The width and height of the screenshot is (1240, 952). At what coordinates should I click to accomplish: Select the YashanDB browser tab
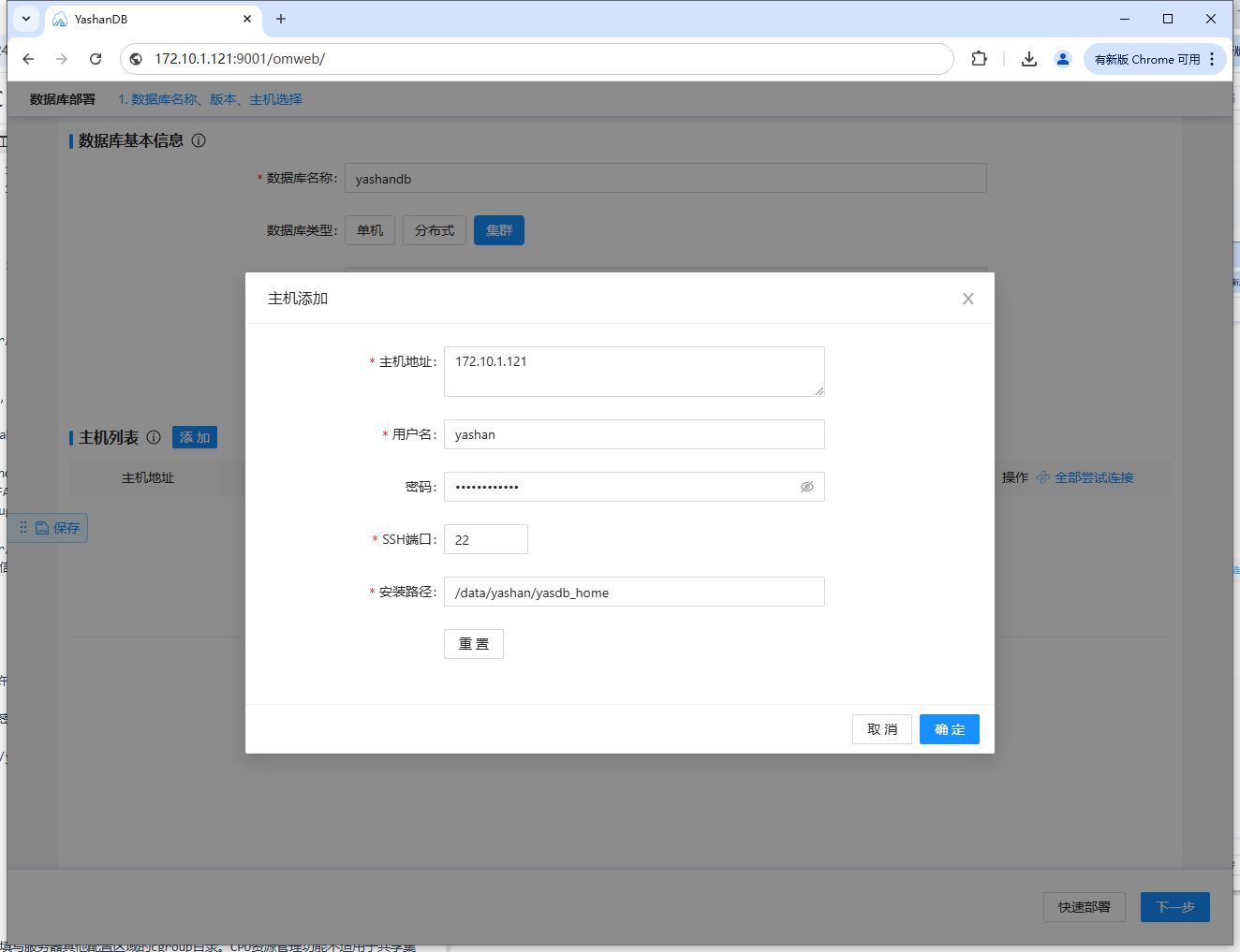click(x=153, y=19)
